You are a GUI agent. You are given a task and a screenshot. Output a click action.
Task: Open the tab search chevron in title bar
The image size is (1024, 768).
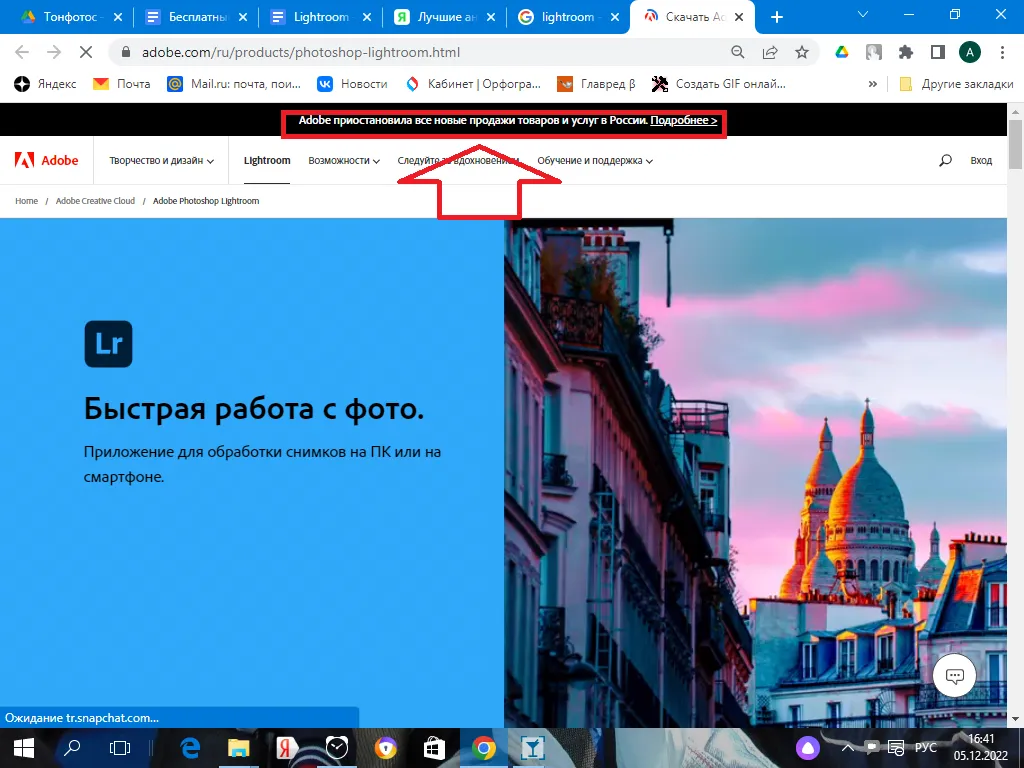[x=863, y=15]
